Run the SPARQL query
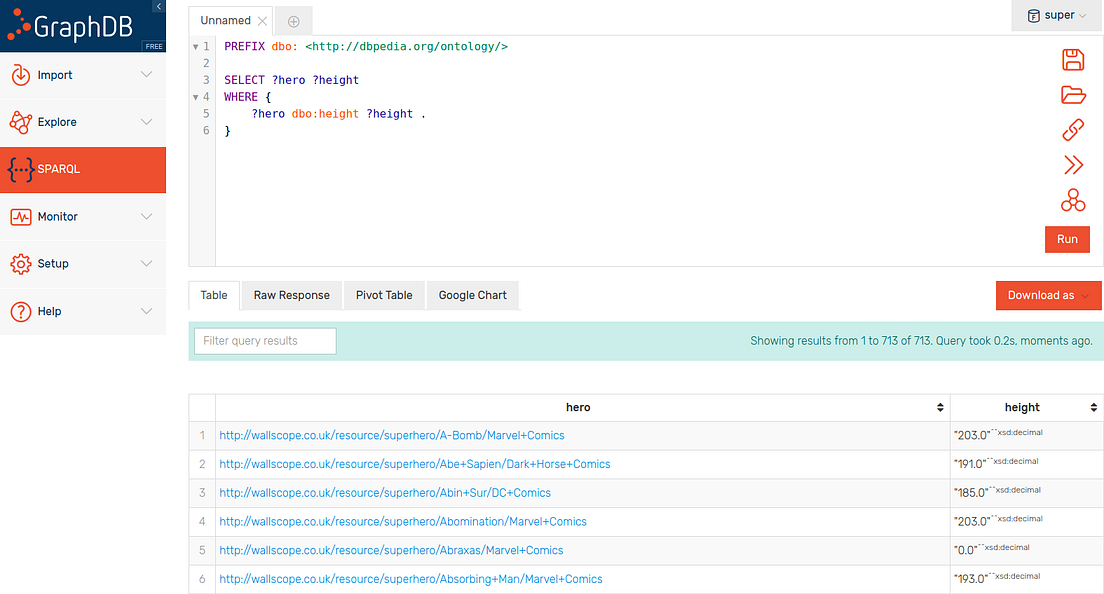The width and height of the screenshot is (1104, 594). (x=1067, y=239)
